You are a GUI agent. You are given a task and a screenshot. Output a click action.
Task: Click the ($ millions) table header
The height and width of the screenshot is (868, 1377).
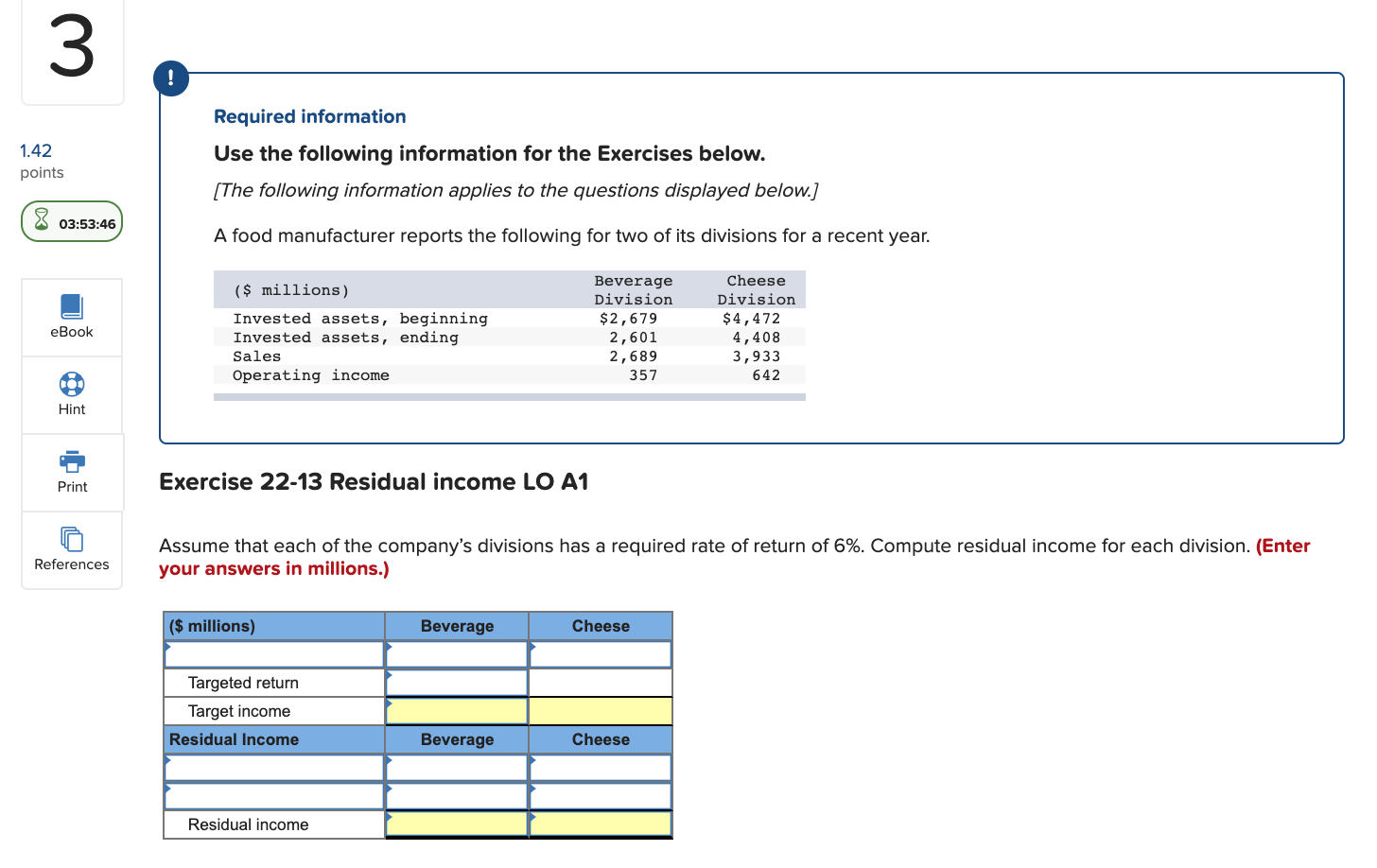[x=273, y=625]
